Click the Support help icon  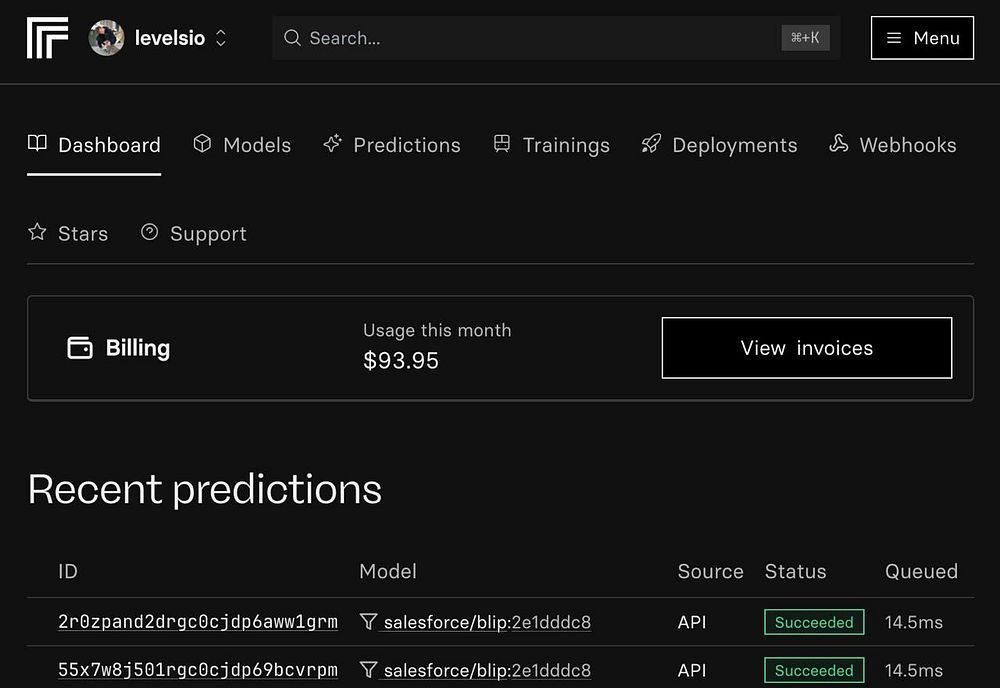click(x=149, y=232)
